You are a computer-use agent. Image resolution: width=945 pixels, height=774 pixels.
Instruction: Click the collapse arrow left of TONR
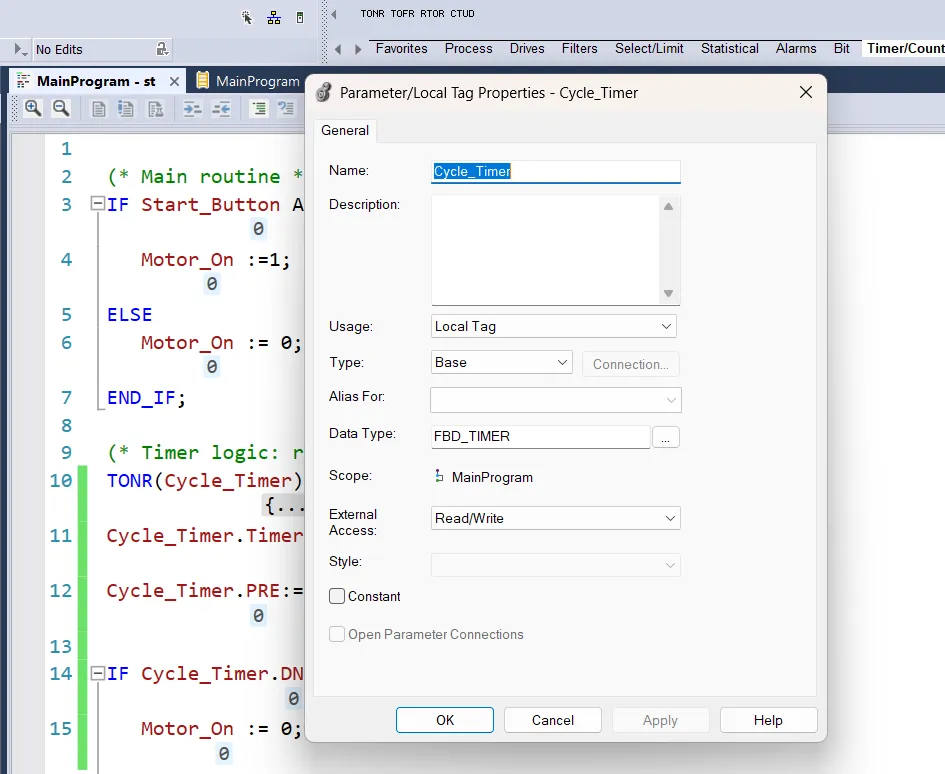334,14
